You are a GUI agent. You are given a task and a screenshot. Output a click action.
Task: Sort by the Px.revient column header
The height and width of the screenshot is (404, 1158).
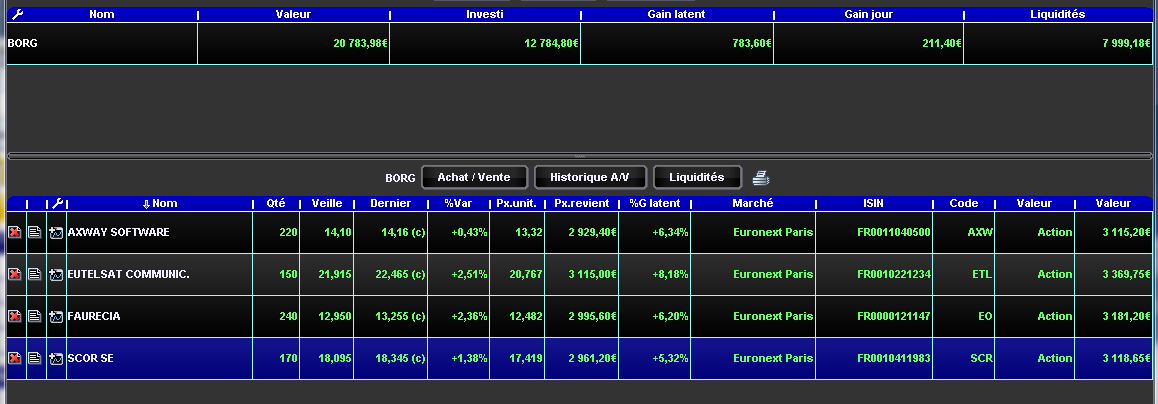(x=581, y=203)
